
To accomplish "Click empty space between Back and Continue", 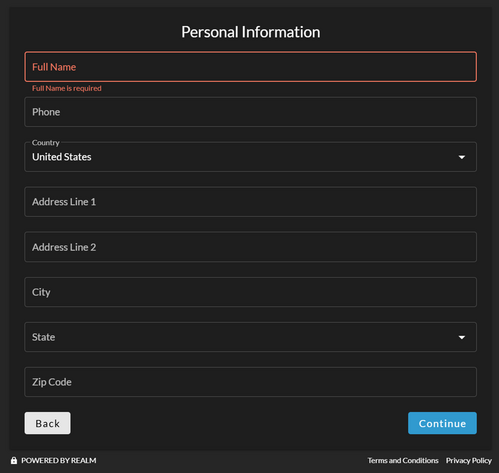I will point(239,423).
